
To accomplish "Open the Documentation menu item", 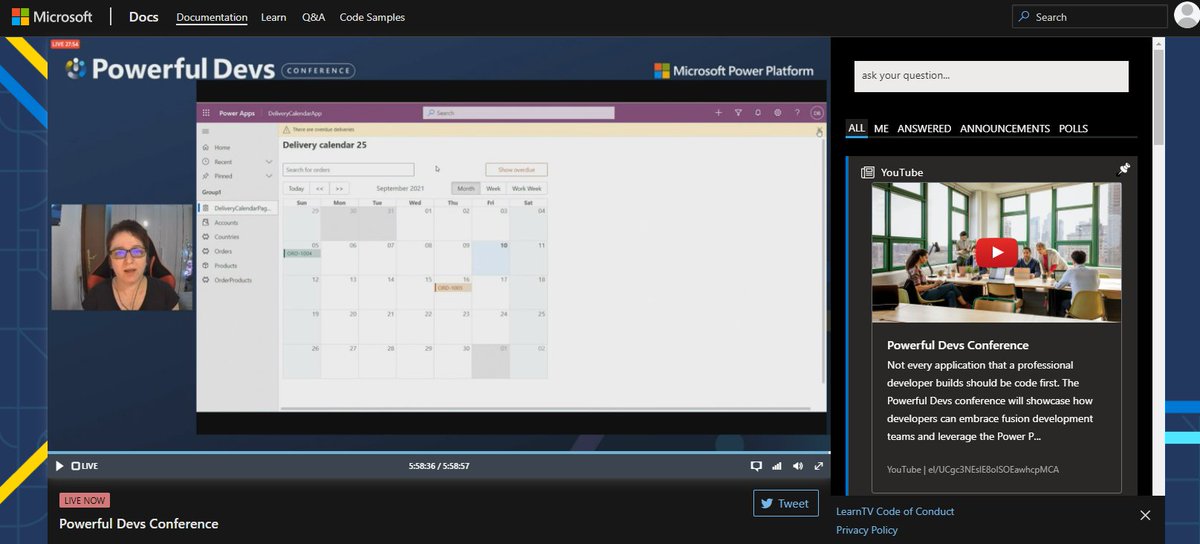I will [212, 17].
